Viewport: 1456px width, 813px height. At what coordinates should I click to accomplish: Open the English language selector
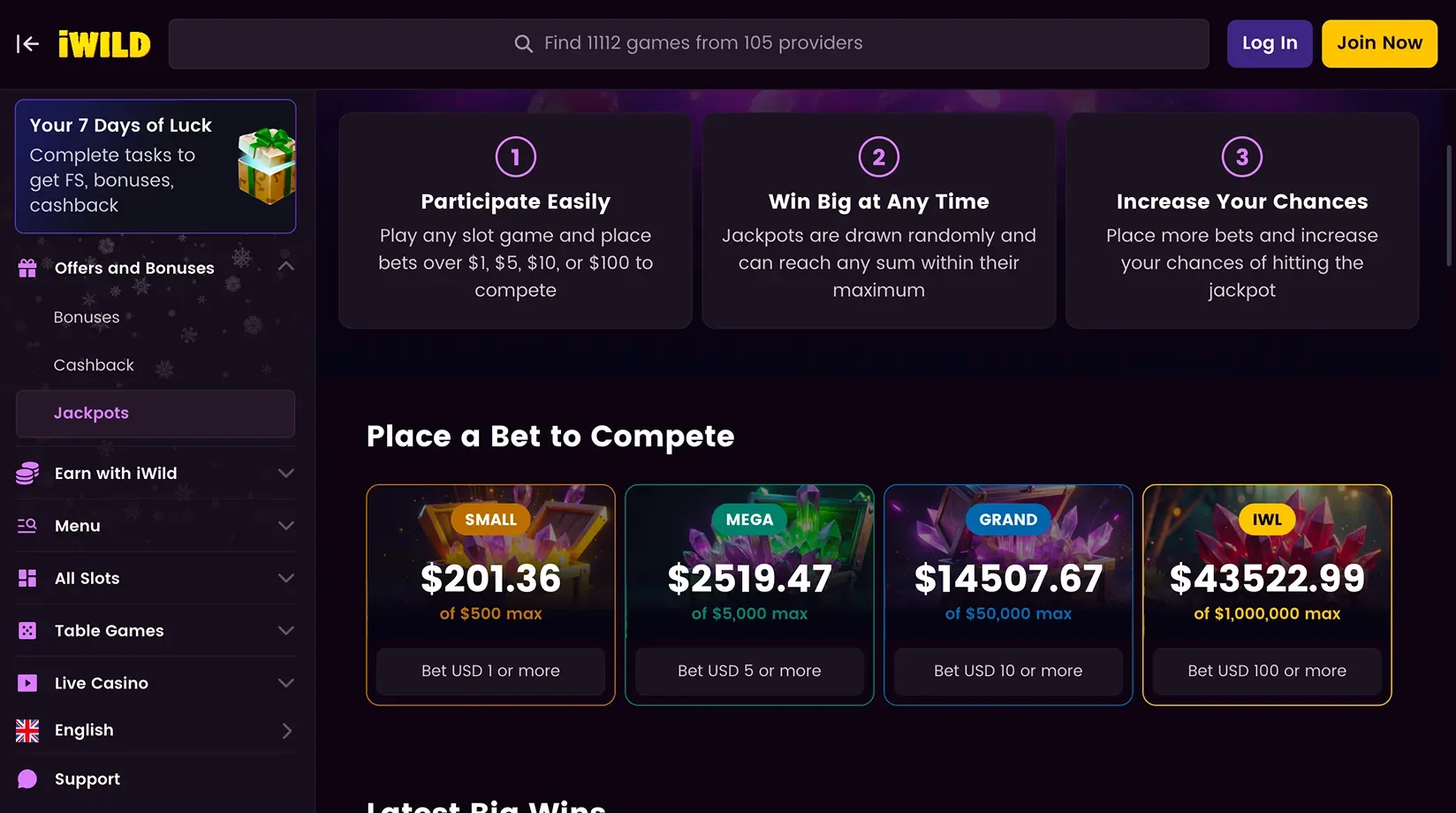[x=284, y=730]
